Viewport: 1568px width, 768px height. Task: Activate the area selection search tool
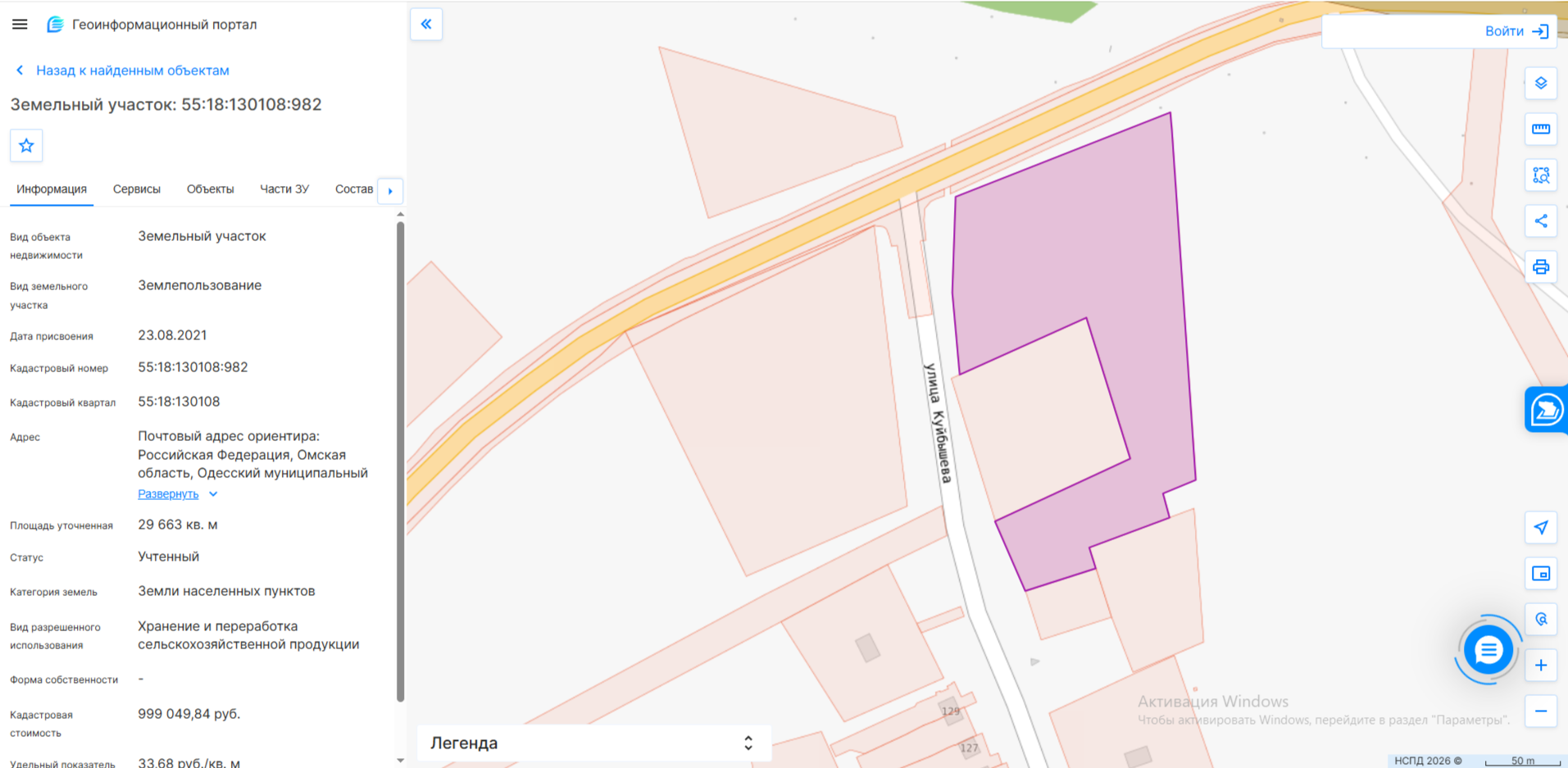1541,175
